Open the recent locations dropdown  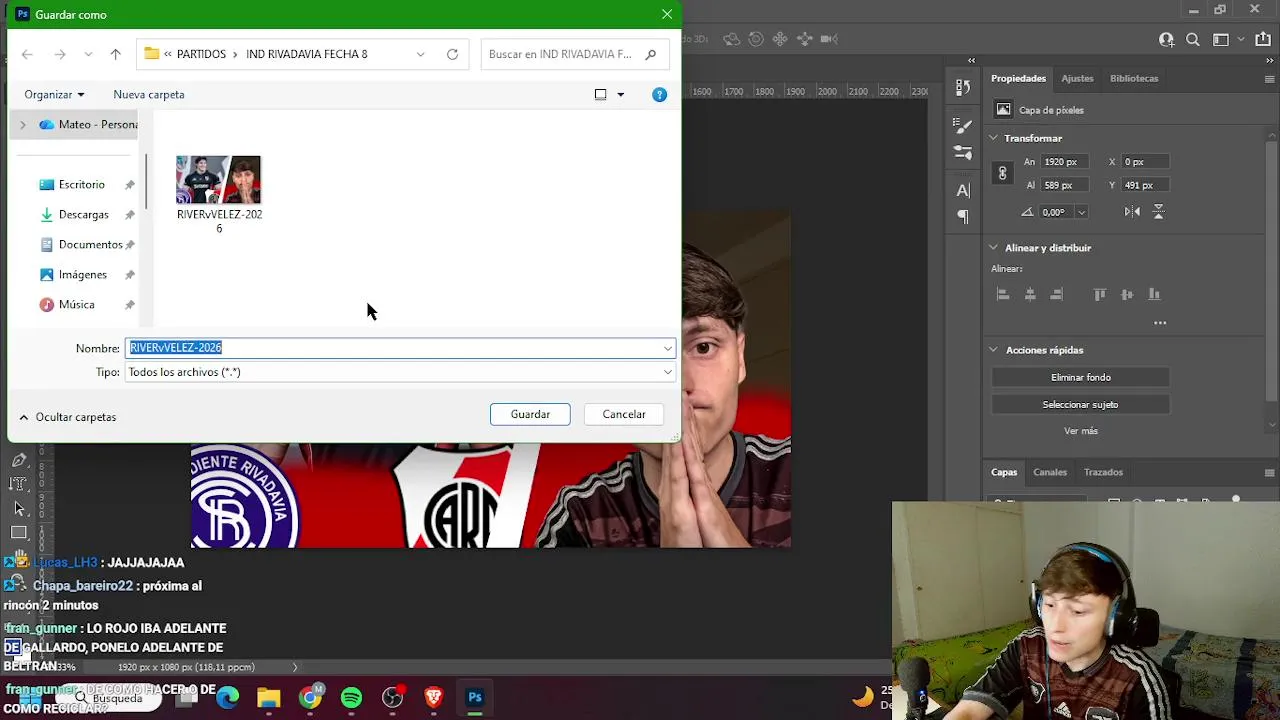pos(88,54)
